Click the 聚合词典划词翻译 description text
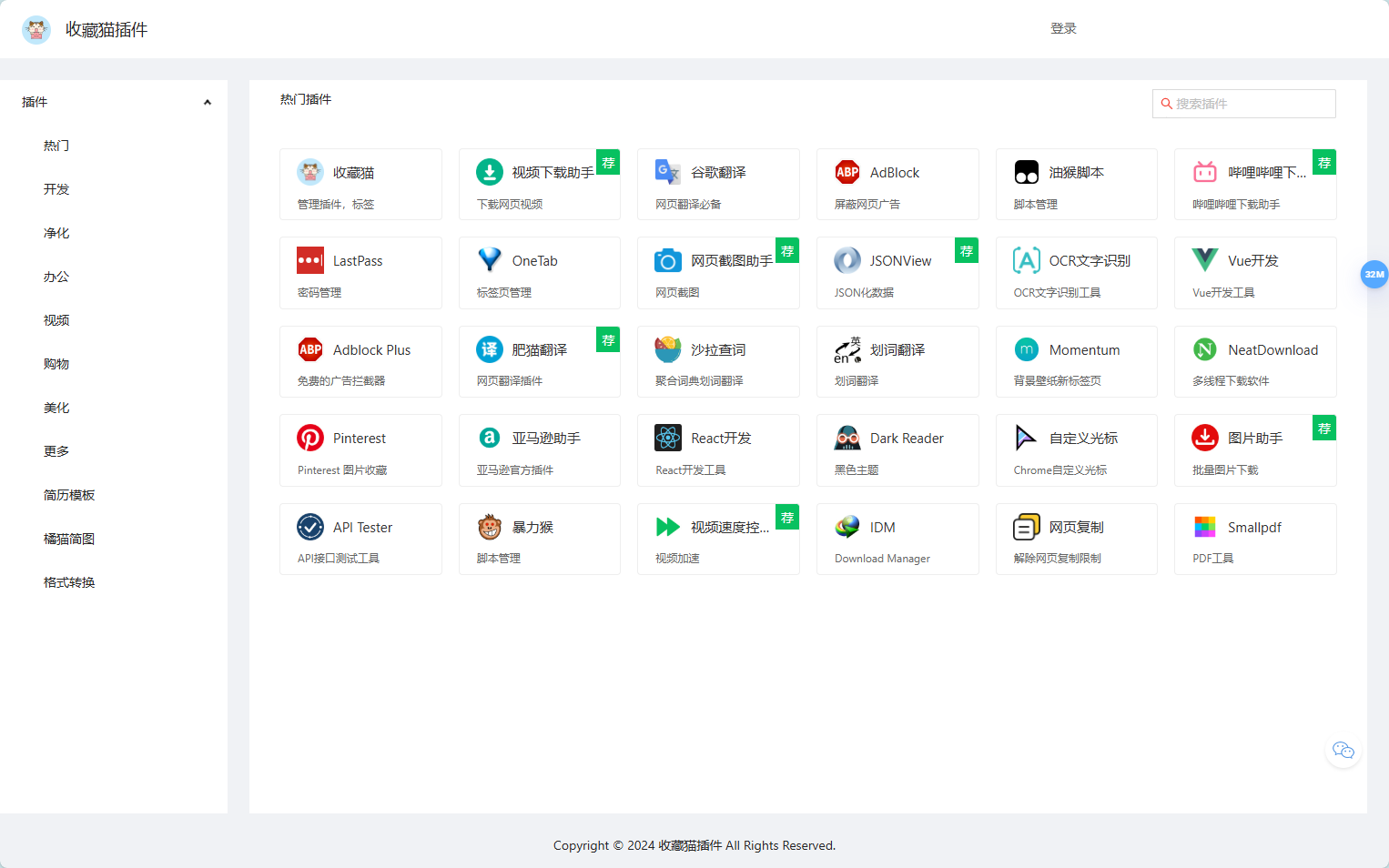The image size is (1389, 868). click(699, 381)
